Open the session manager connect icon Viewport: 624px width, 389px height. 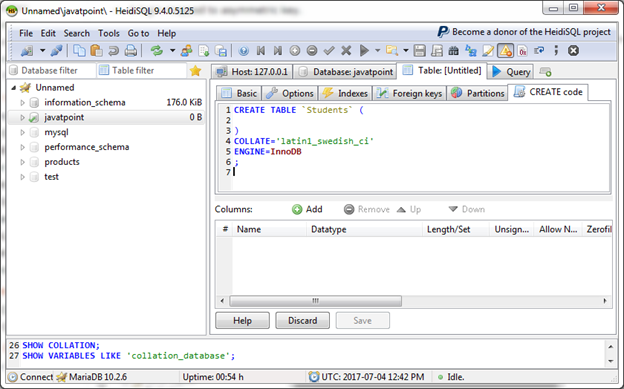tap(27, 51)
